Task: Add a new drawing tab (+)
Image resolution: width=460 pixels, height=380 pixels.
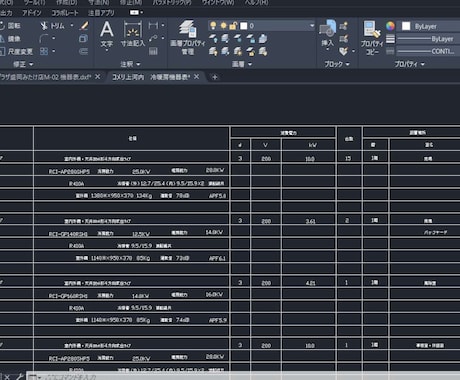Action: (x=215, y=77)
